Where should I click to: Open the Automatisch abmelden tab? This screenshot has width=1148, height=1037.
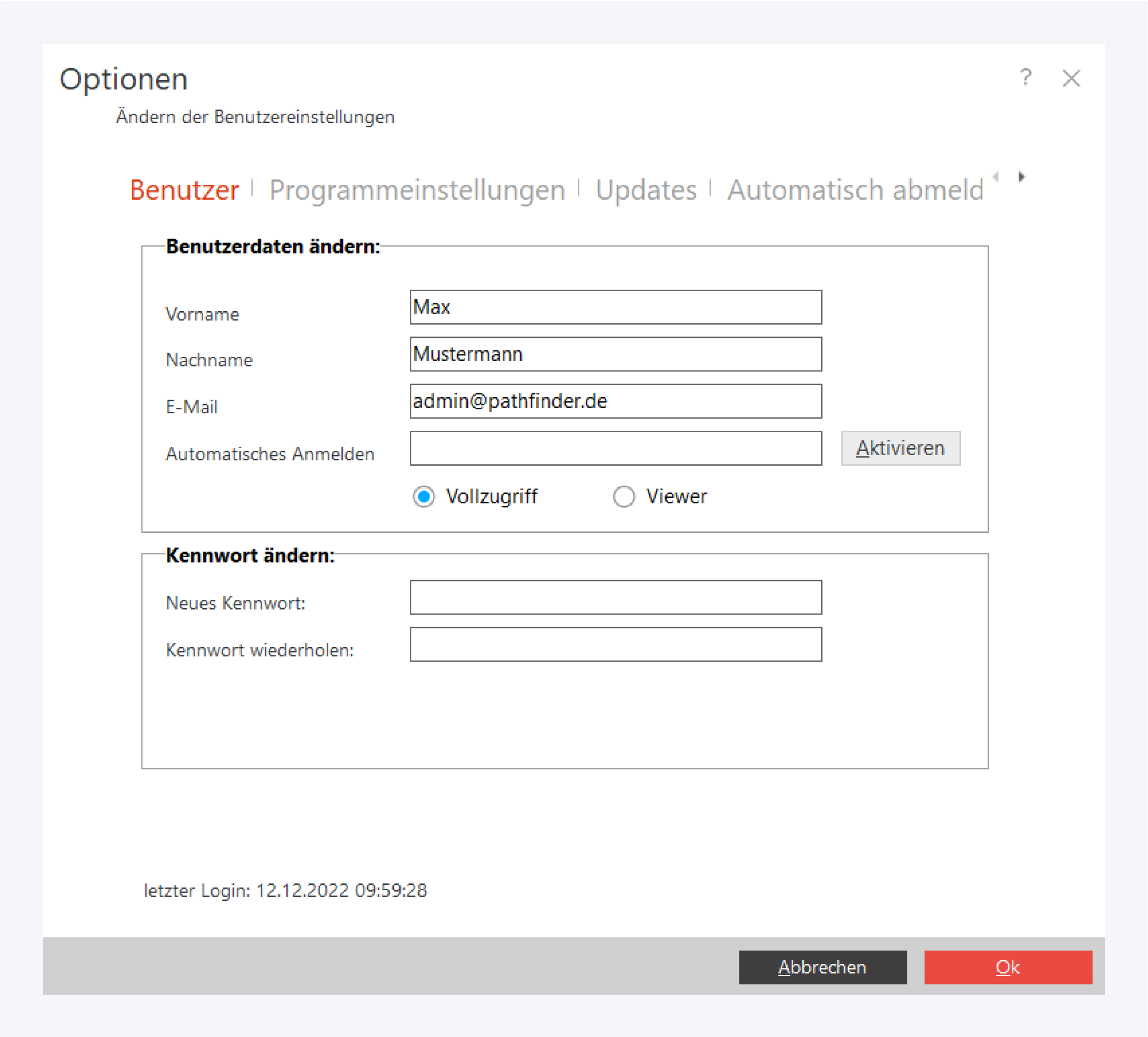tap(855, 190)
